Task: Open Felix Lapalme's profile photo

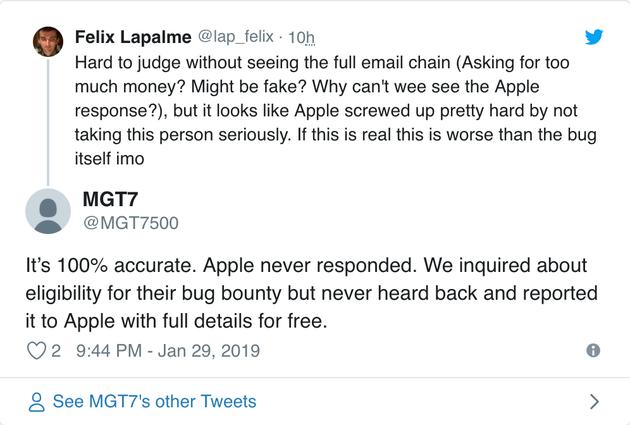Action: (48, 41)
